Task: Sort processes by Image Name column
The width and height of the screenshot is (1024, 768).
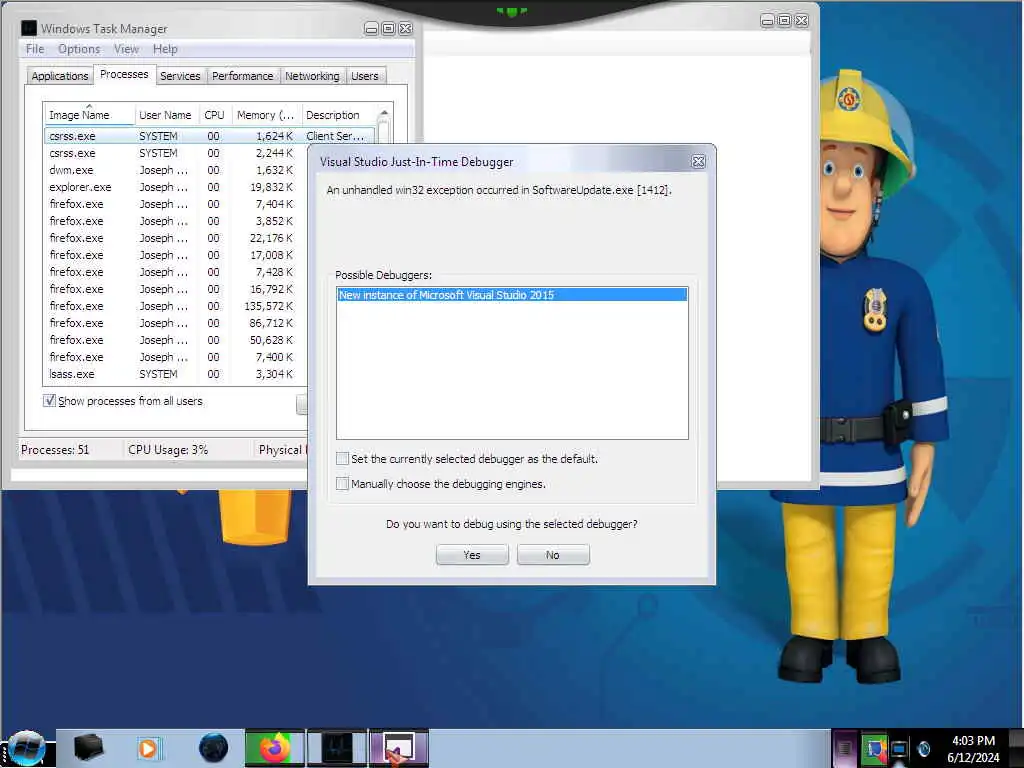Action: 89,115
